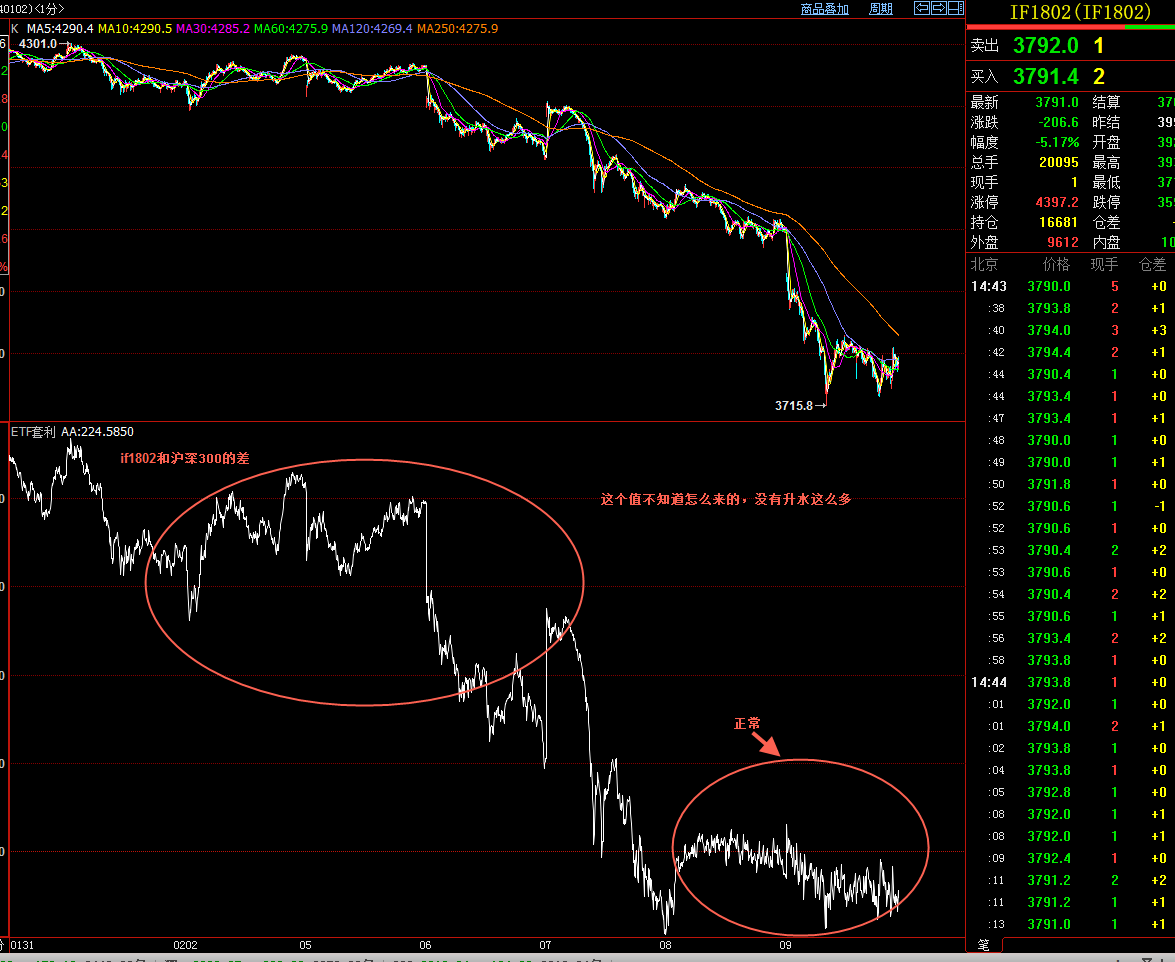Open the 周期 period selector
The height and width of the screenshot is (962, 1175).
(x=881, y=9)
